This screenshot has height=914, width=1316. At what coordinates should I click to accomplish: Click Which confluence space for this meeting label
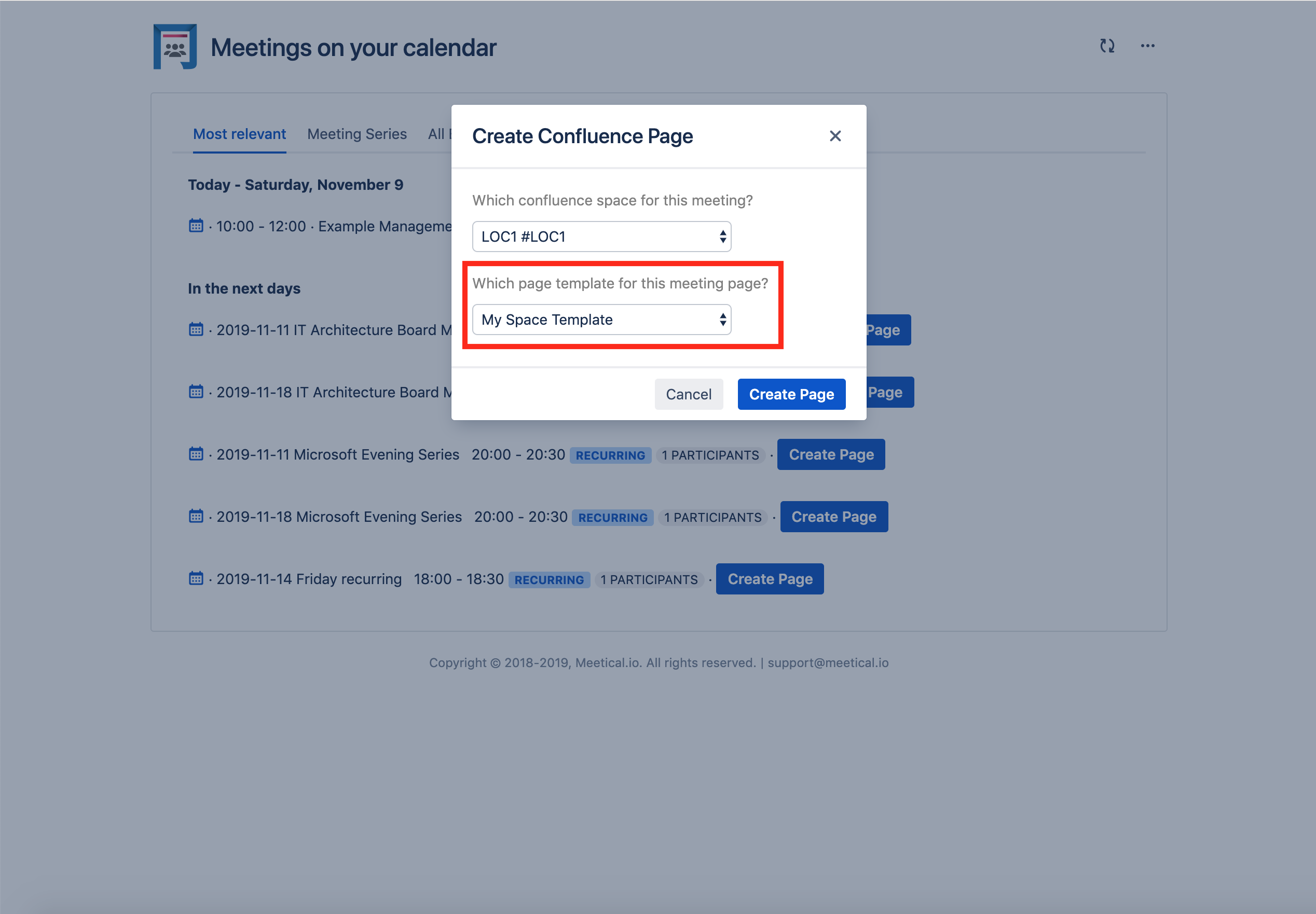[612, 200]
